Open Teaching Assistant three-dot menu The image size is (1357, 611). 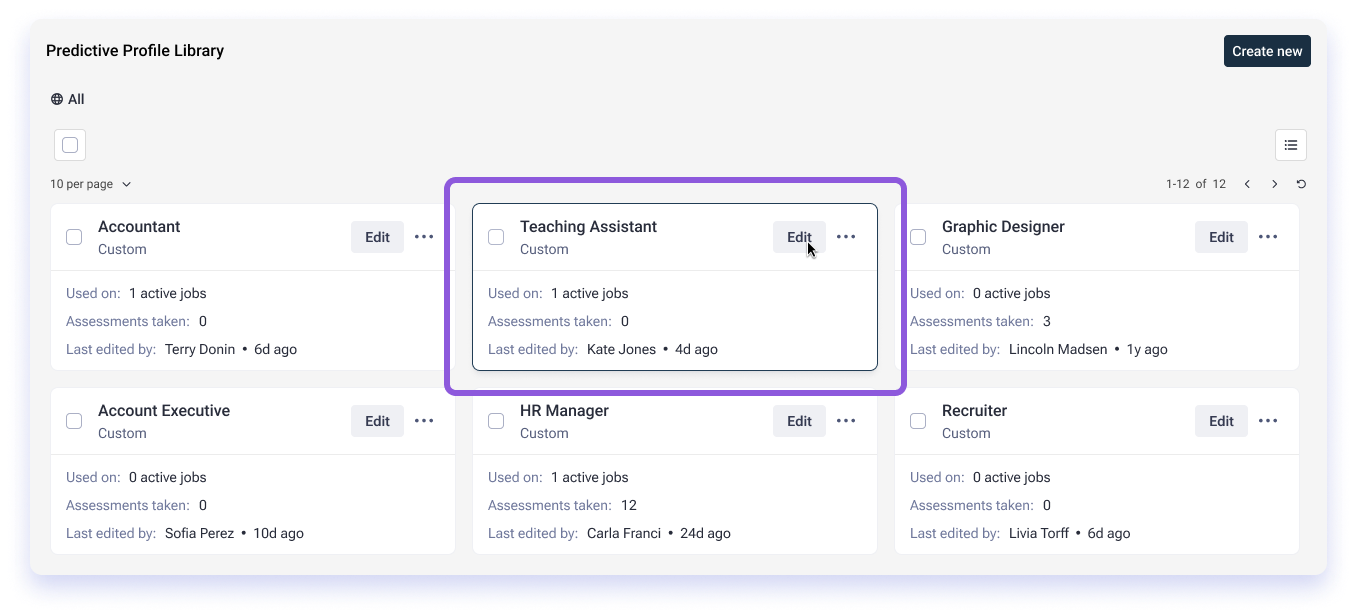846,237
